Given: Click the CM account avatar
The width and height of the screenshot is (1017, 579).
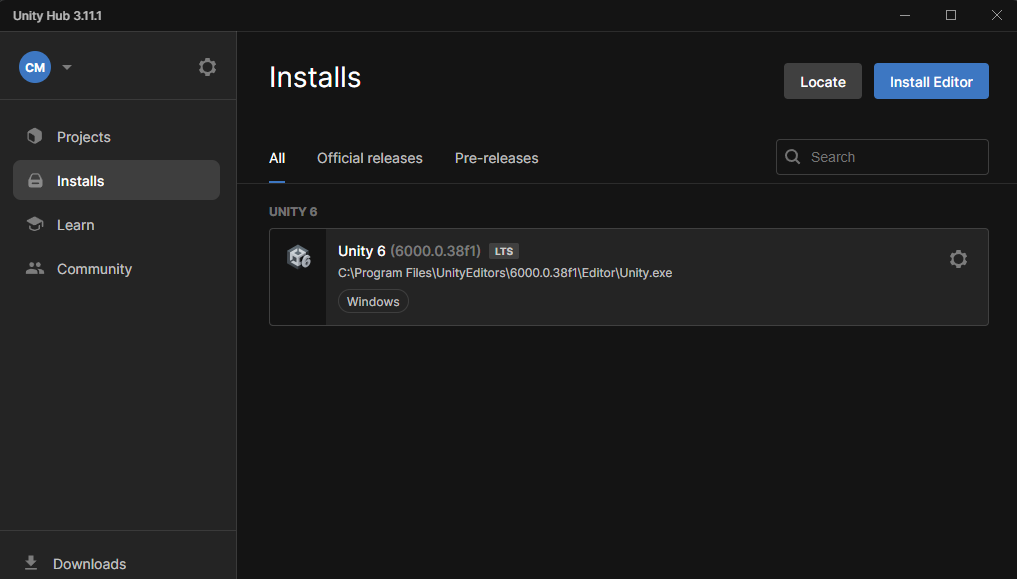Looking at the screenshot, I should tap(34, 67).
